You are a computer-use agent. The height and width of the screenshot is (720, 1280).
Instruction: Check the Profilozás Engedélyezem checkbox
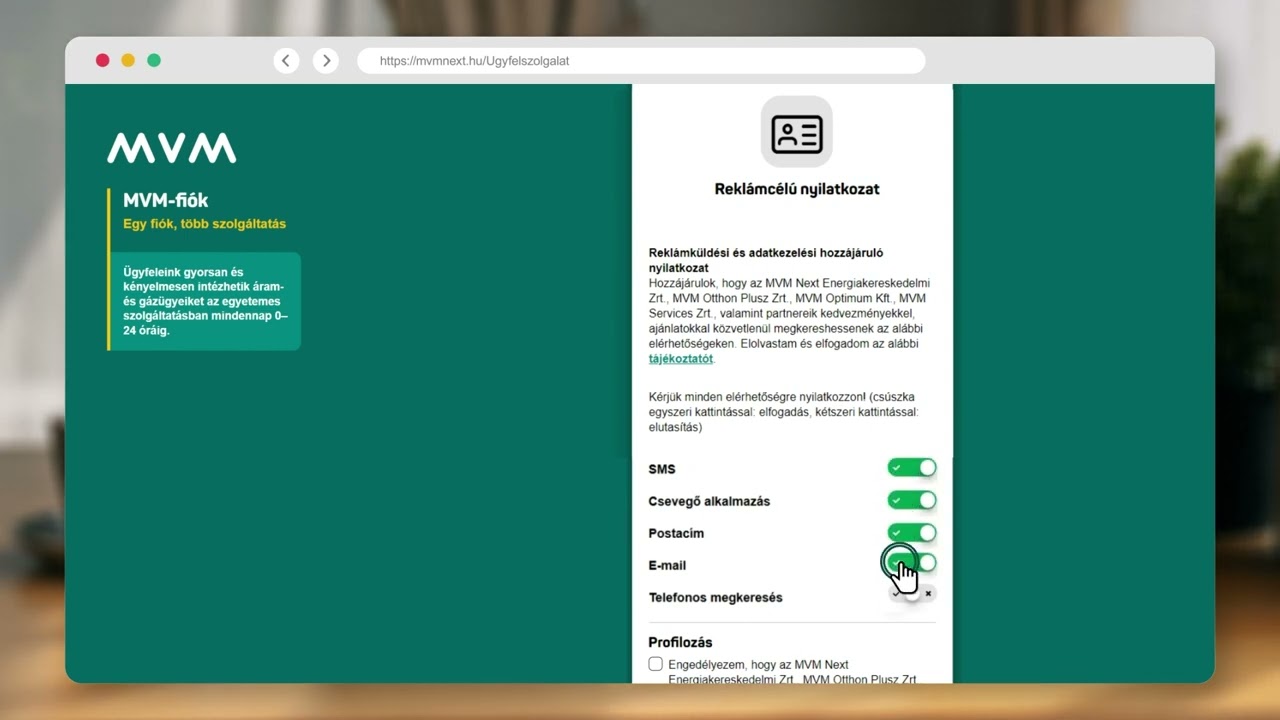pyautogui.click(x=656, y=664)
